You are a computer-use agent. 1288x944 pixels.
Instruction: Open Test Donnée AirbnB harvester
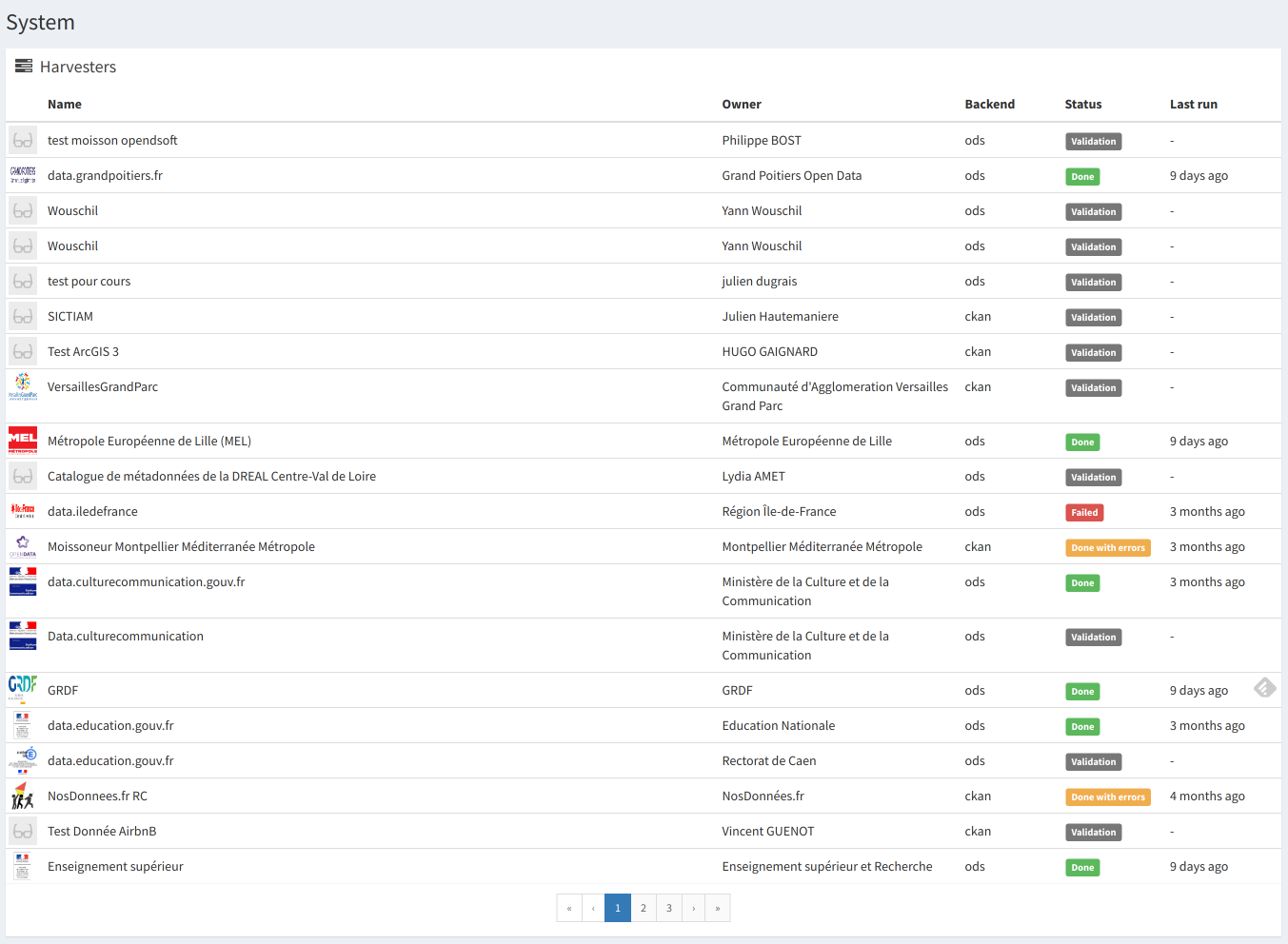[102, 831]
